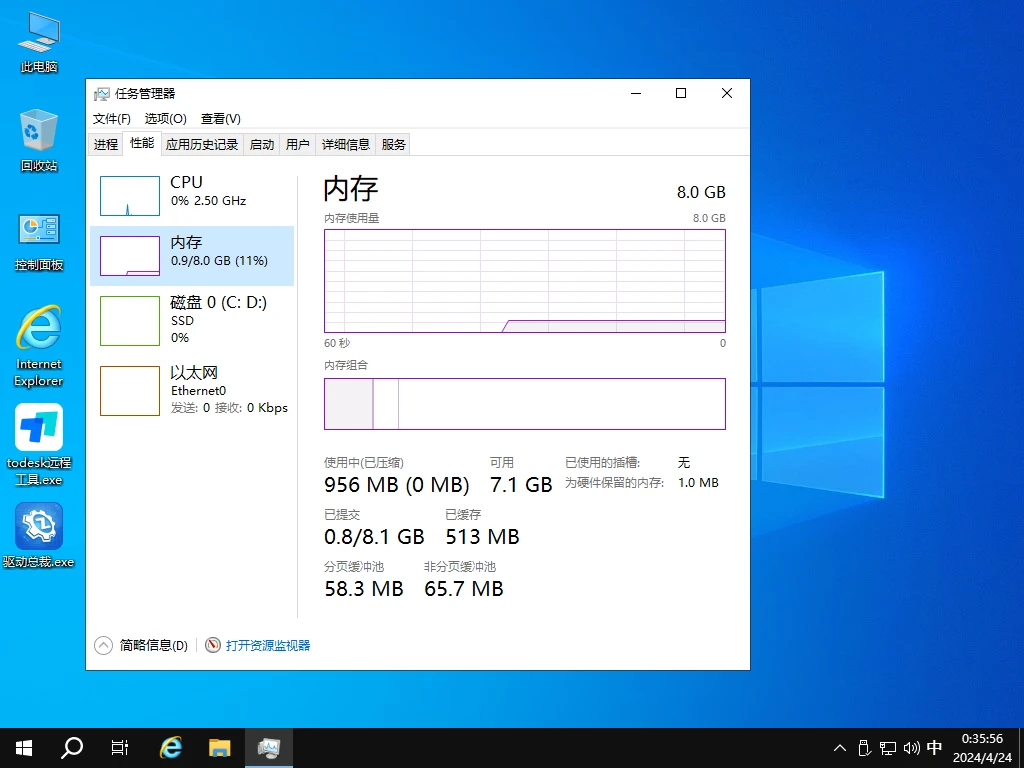This screenshot has width=1024, height=768.
Task: Click the volume speaker tray icon
Action: [912, 748]
